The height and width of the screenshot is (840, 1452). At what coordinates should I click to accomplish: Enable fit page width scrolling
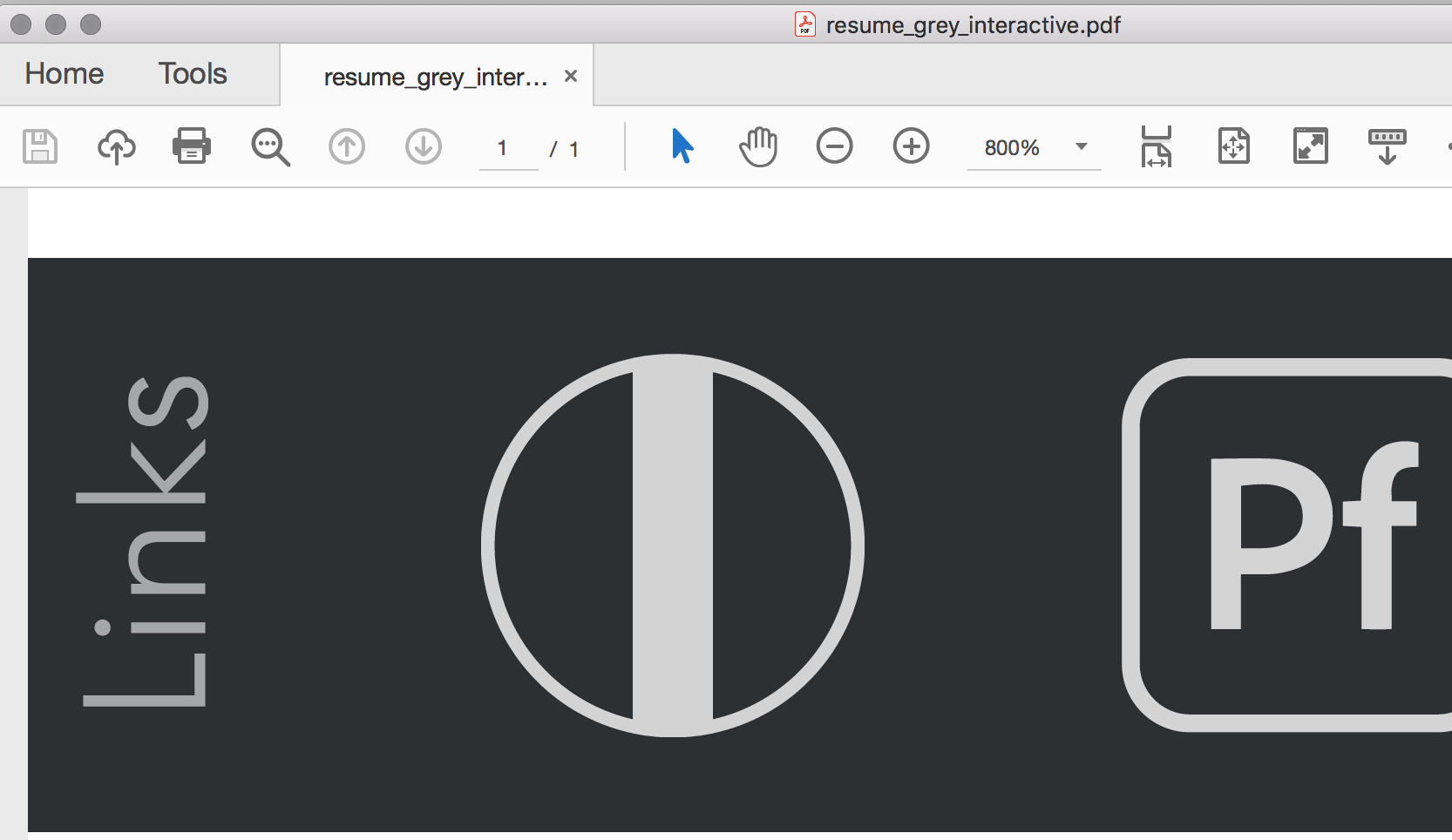tap(1157, 146)
